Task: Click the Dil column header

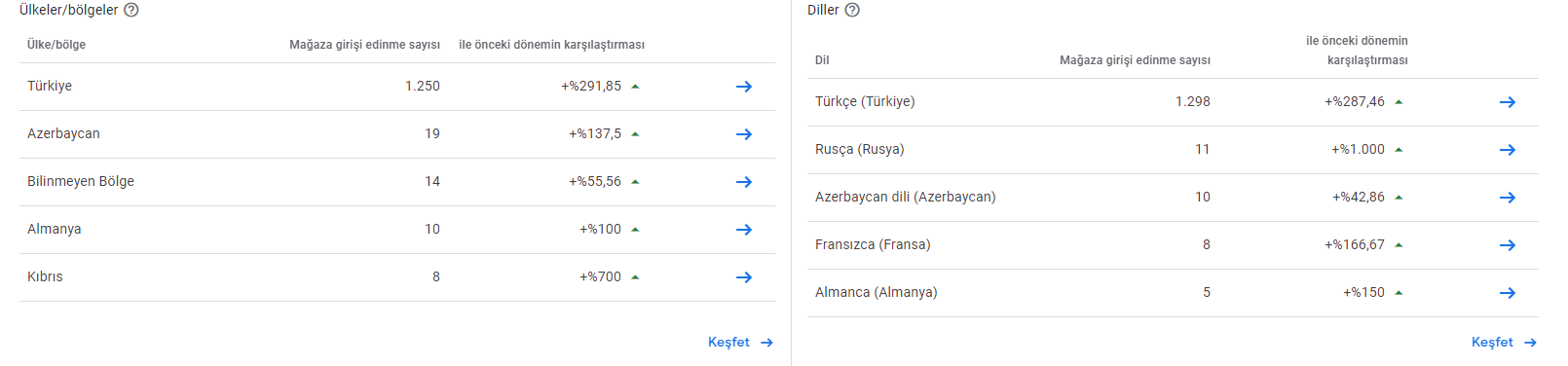Action: pos(822,60)
